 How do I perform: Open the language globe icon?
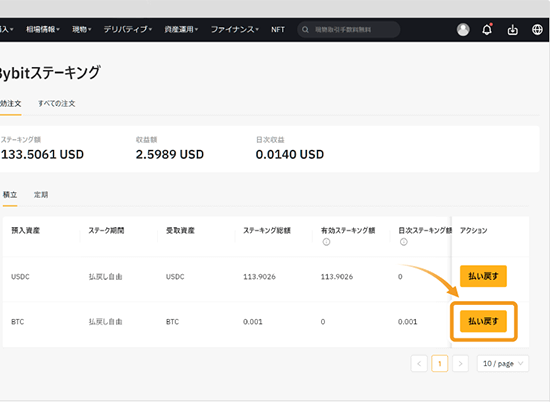pos(537,30)
